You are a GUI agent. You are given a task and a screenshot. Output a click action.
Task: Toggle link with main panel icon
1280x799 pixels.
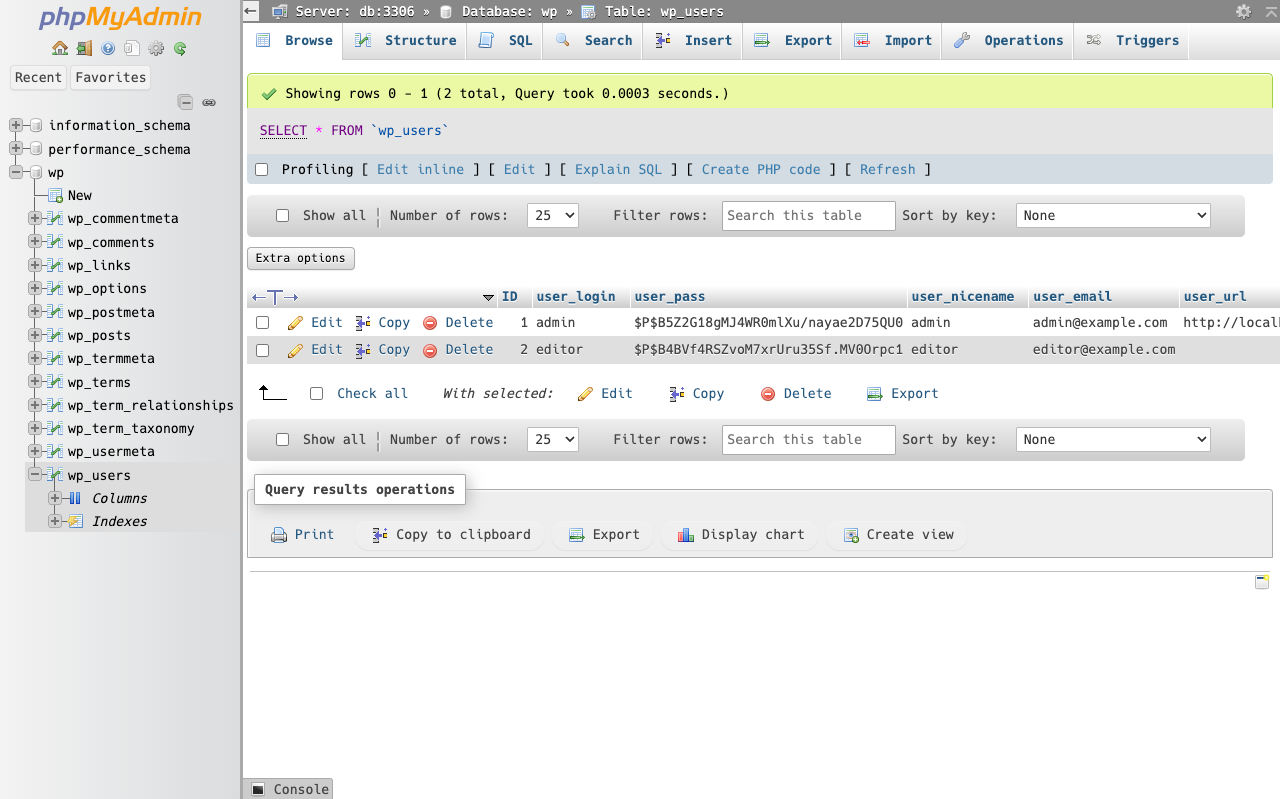209,102
